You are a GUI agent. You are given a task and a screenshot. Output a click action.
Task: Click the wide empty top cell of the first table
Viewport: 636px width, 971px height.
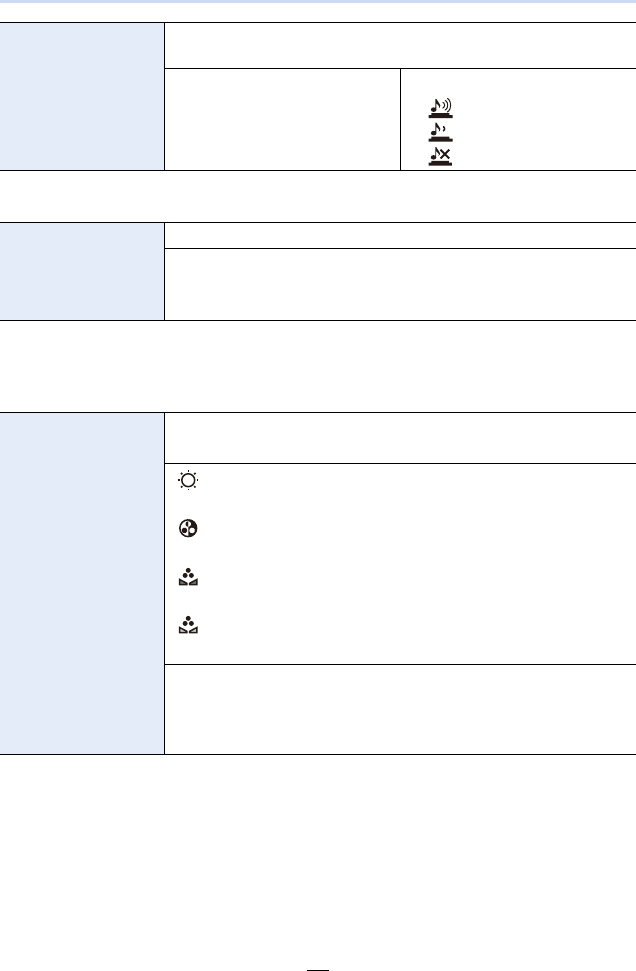[x=400, y=46]
